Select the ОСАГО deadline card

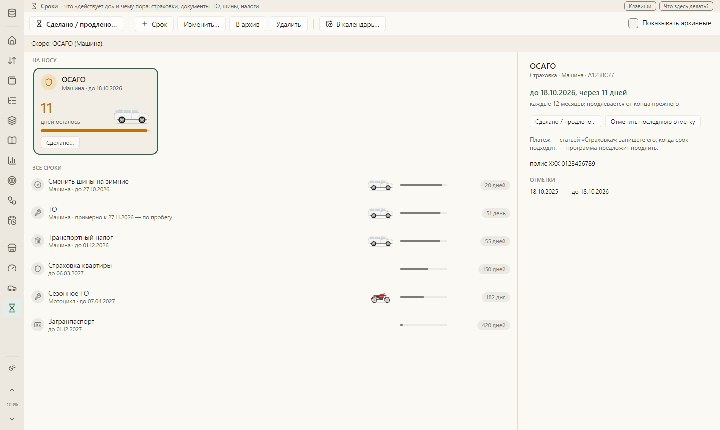[x=96, y=111]
